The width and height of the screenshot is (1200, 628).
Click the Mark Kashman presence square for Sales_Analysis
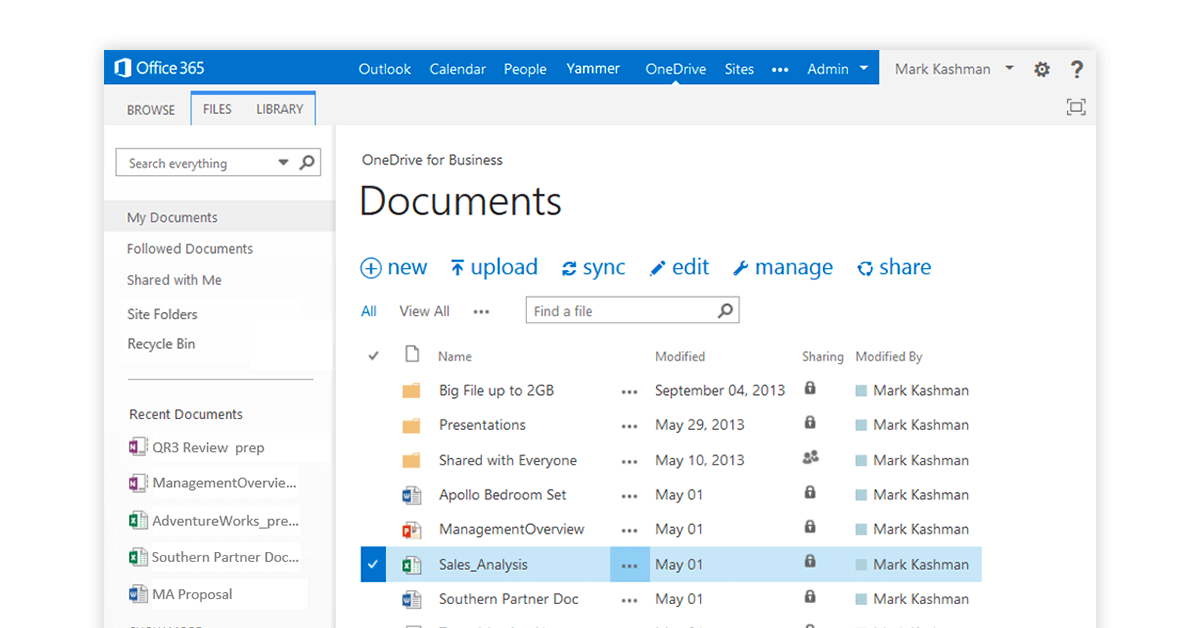(861, 566)
